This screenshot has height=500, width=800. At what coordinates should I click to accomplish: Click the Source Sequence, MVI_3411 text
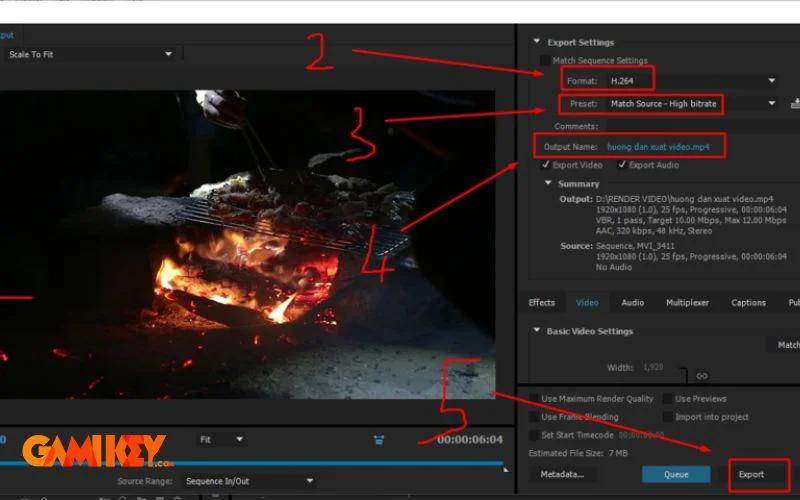[x=635, y=246]
